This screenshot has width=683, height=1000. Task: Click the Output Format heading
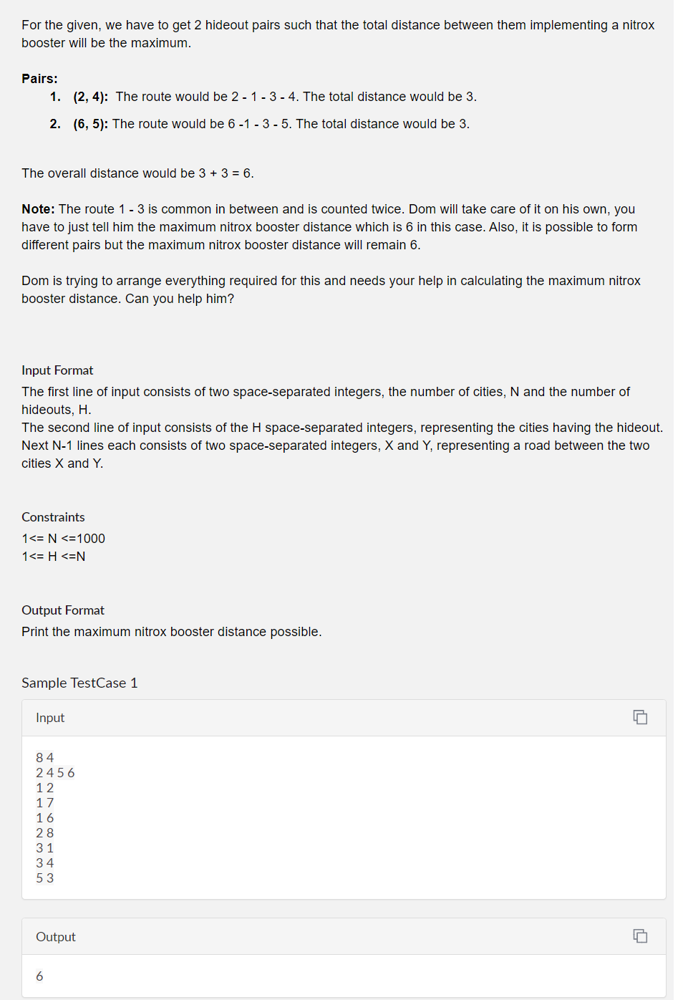pos(62,610)
